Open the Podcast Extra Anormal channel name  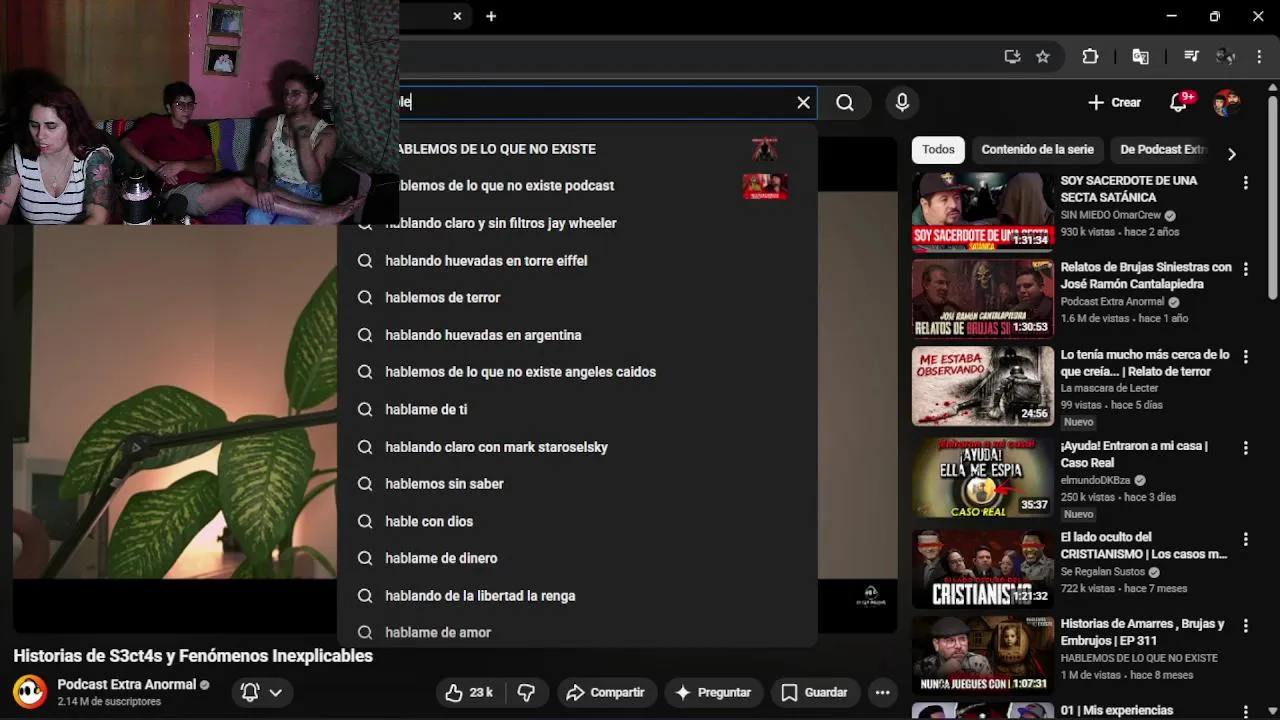pyautogui.click(x=126, y=685)
